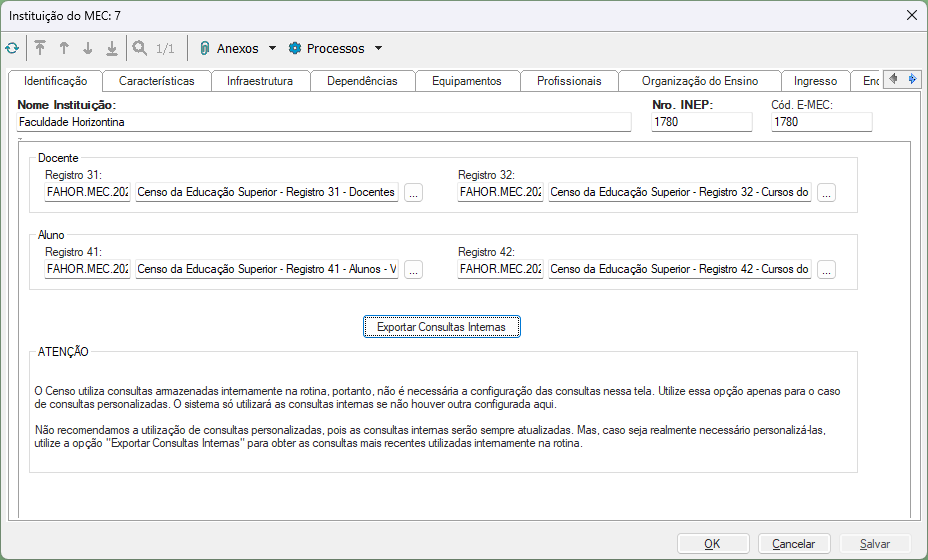Click the previous record up arrow
Viewport: 928px width, 560px height.
pyautogui.click(x=64, y=48)
